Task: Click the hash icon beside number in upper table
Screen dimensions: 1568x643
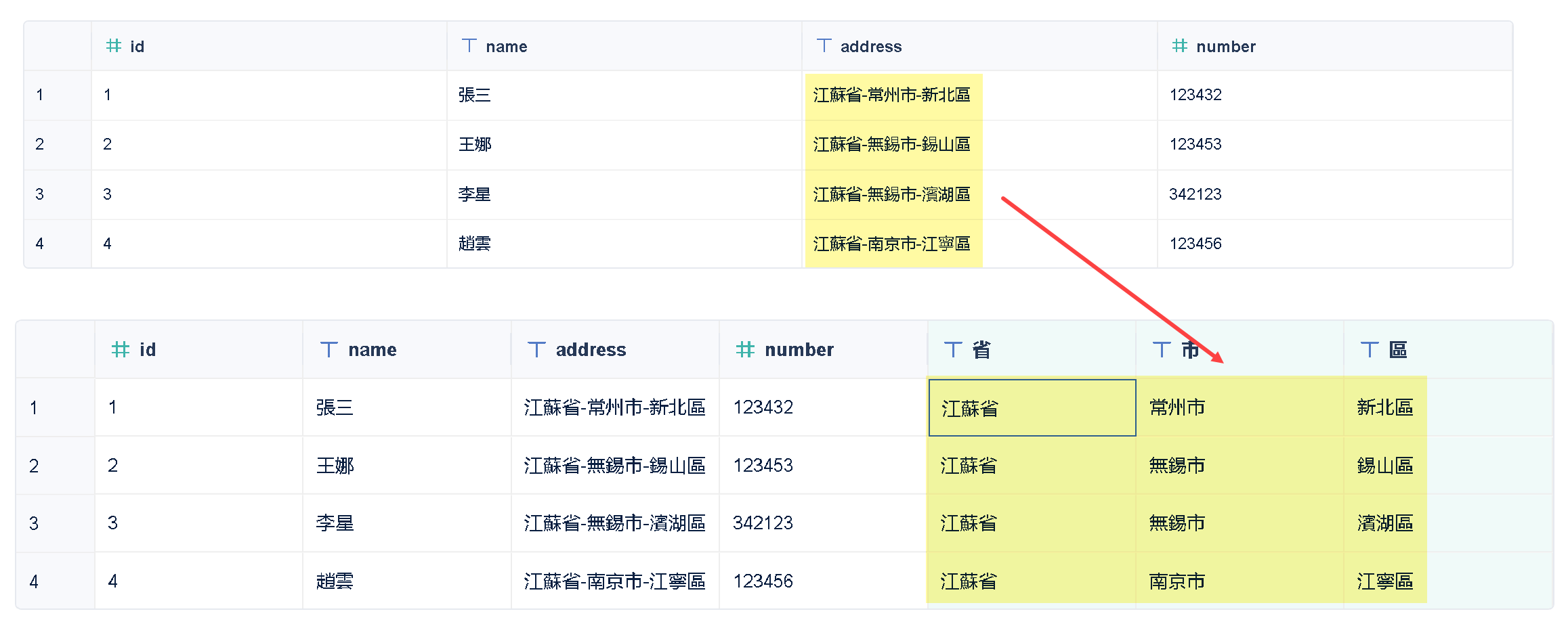Action: 1179,46
